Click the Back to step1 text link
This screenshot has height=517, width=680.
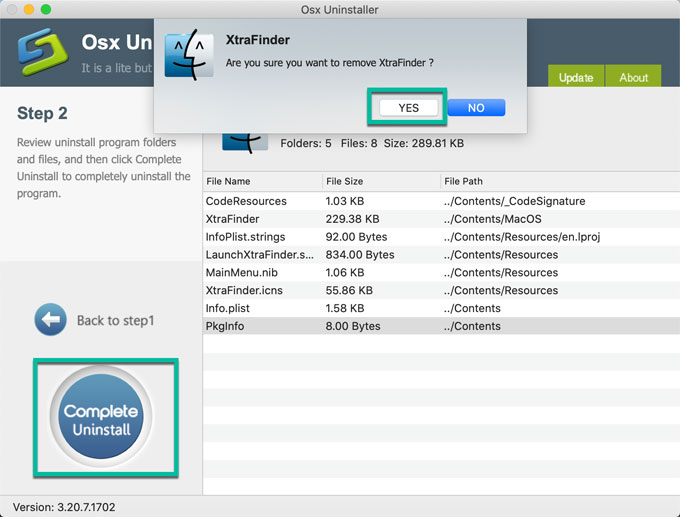[115, 321]
